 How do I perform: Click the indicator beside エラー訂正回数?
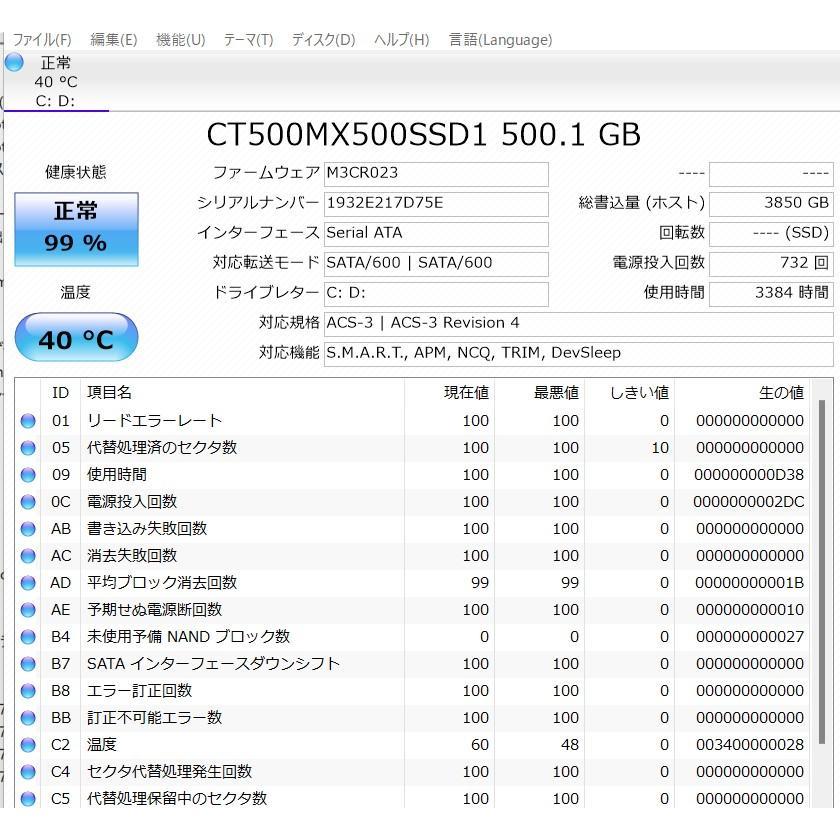28,690
